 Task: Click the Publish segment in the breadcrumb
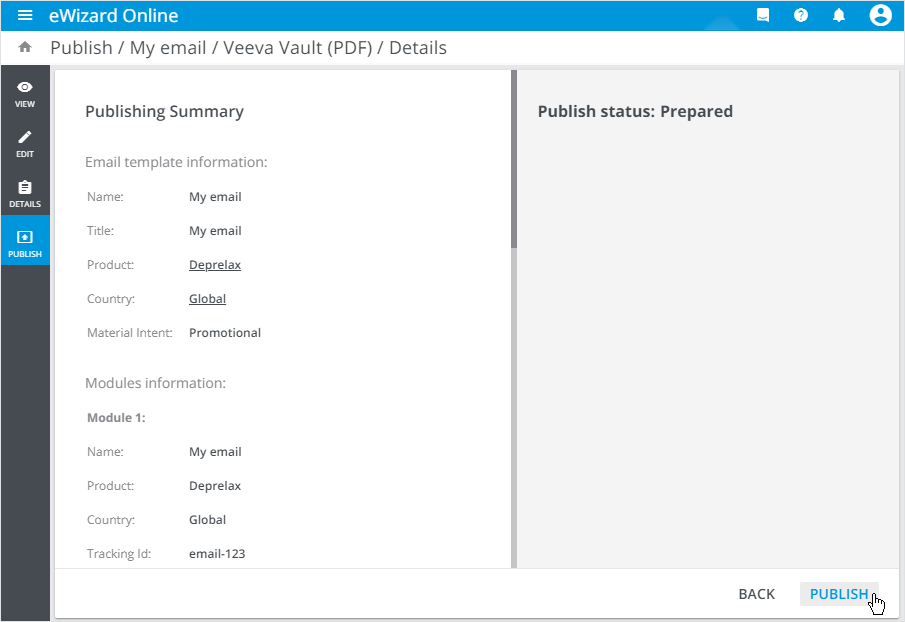[81, 48]
